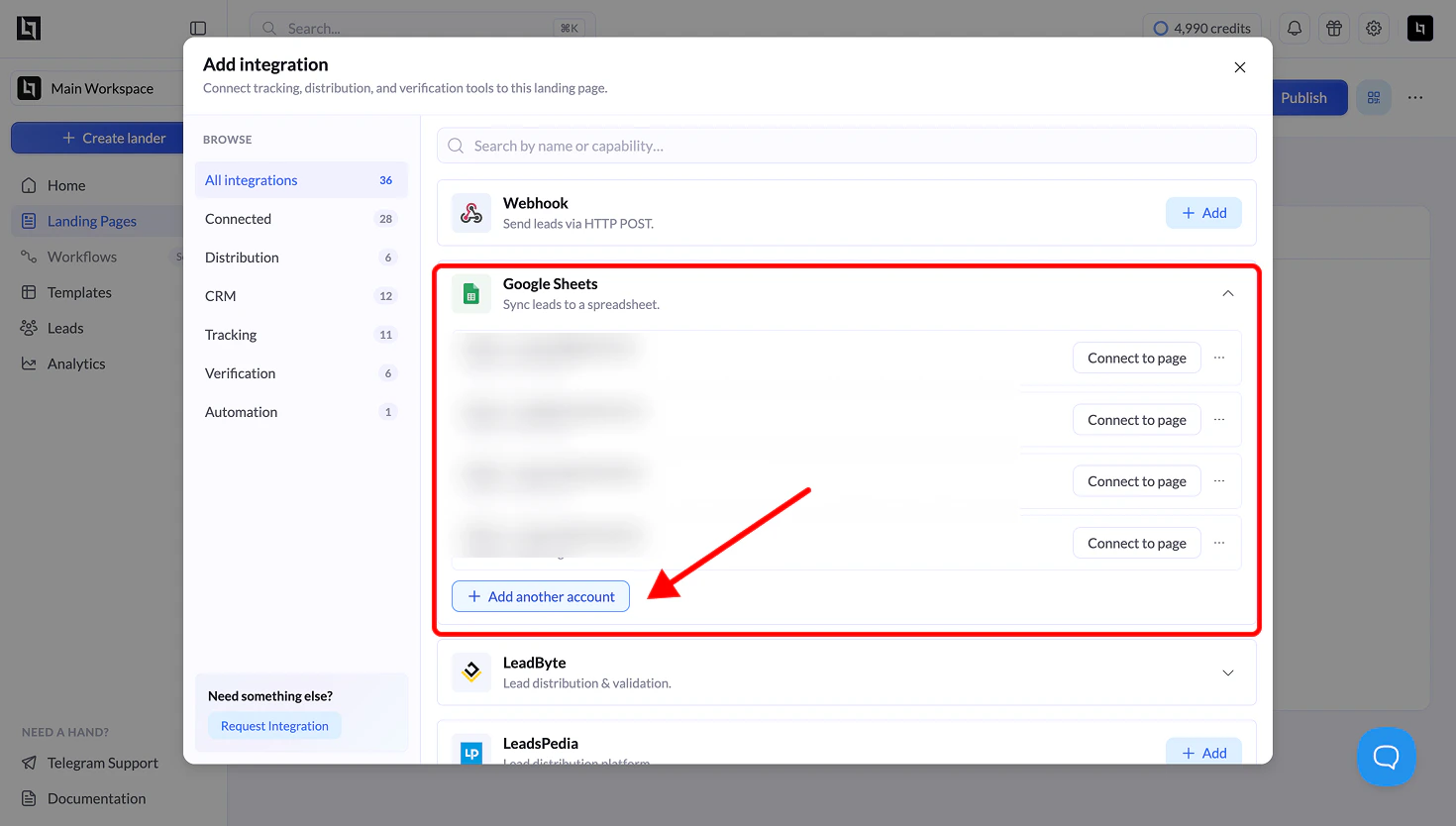Click the Webhook integration icon
The image size is (1456, 826).
(x=471, y=213)
